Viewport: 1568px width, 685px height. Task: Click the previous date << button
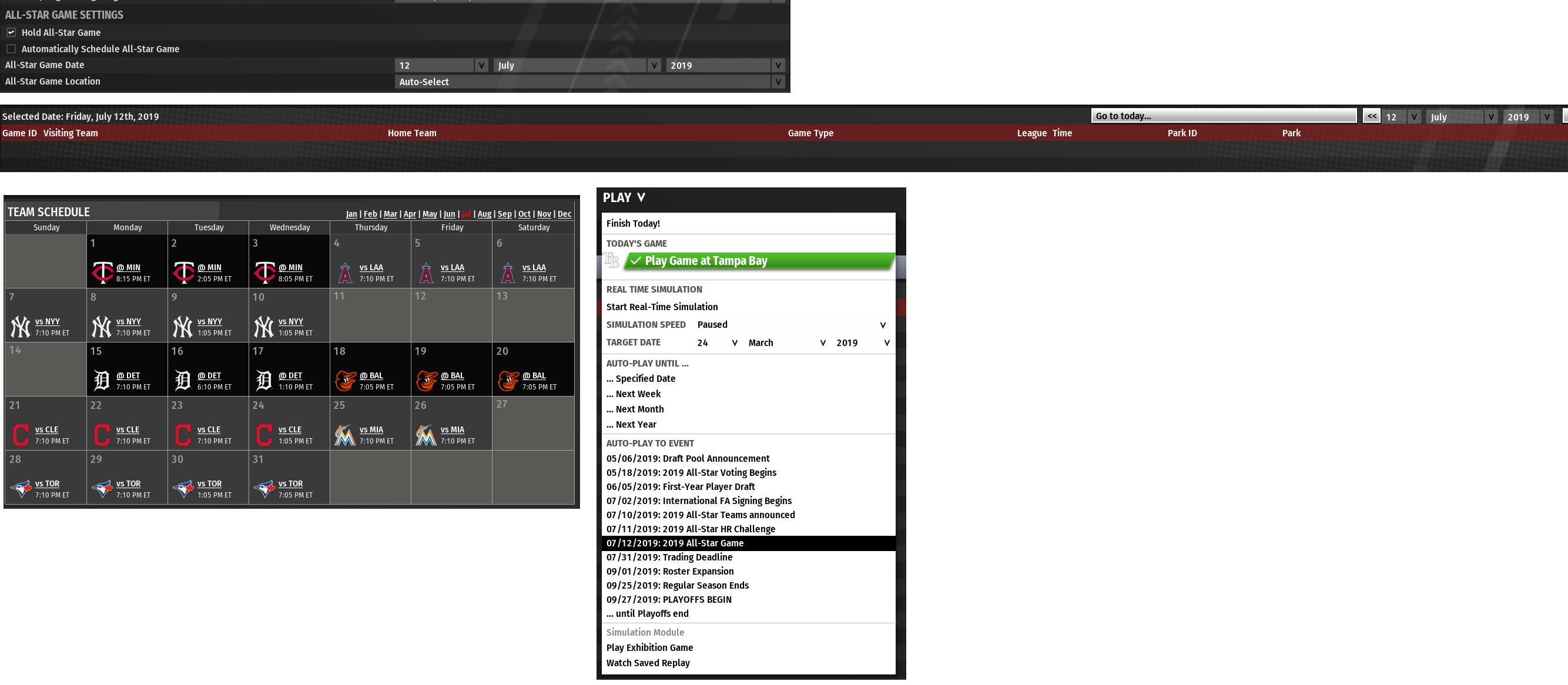tap(1371, 116)
